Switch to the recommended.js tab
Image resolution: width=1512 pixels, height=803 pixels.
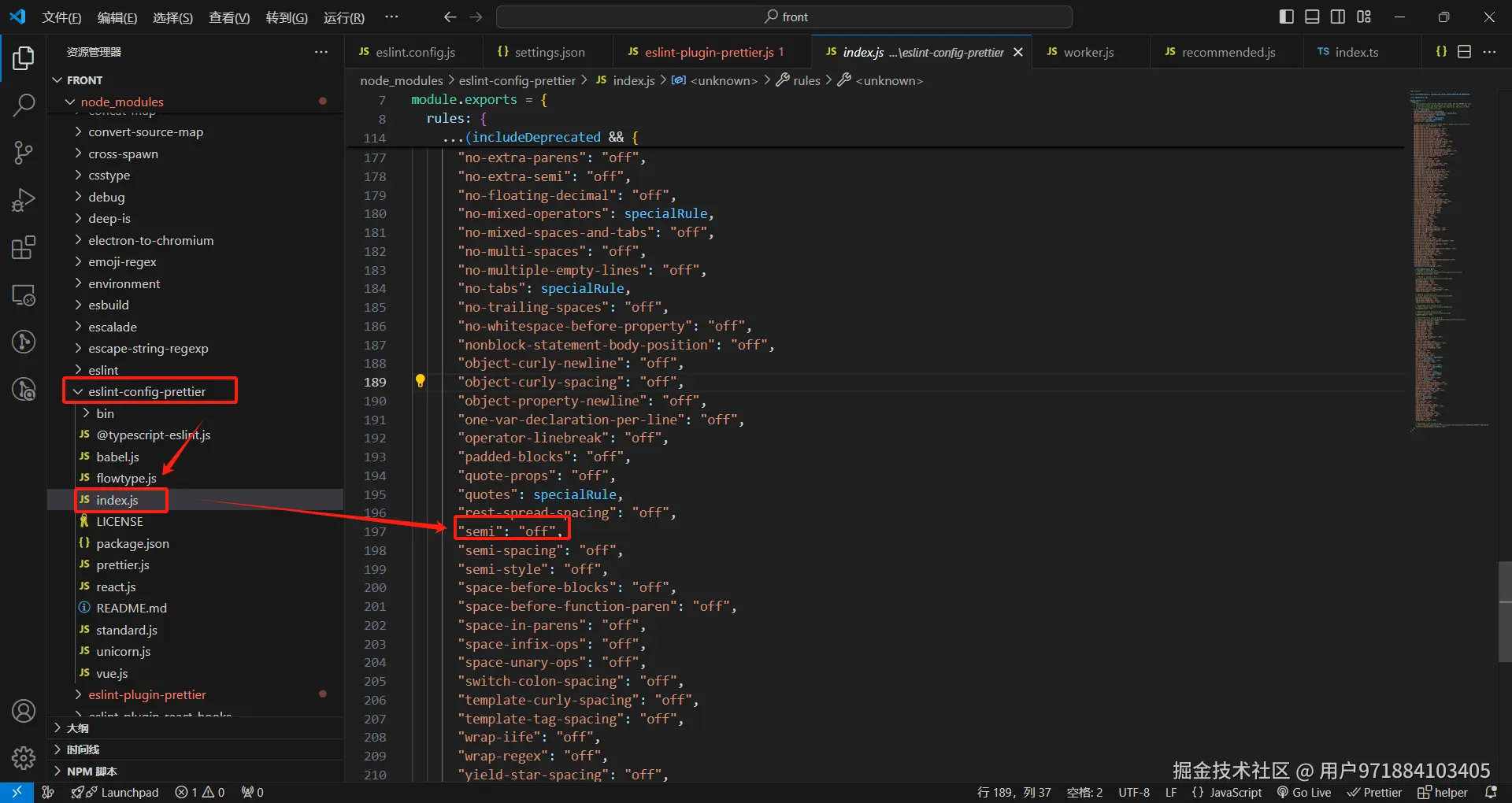(x=1227, y=52)
